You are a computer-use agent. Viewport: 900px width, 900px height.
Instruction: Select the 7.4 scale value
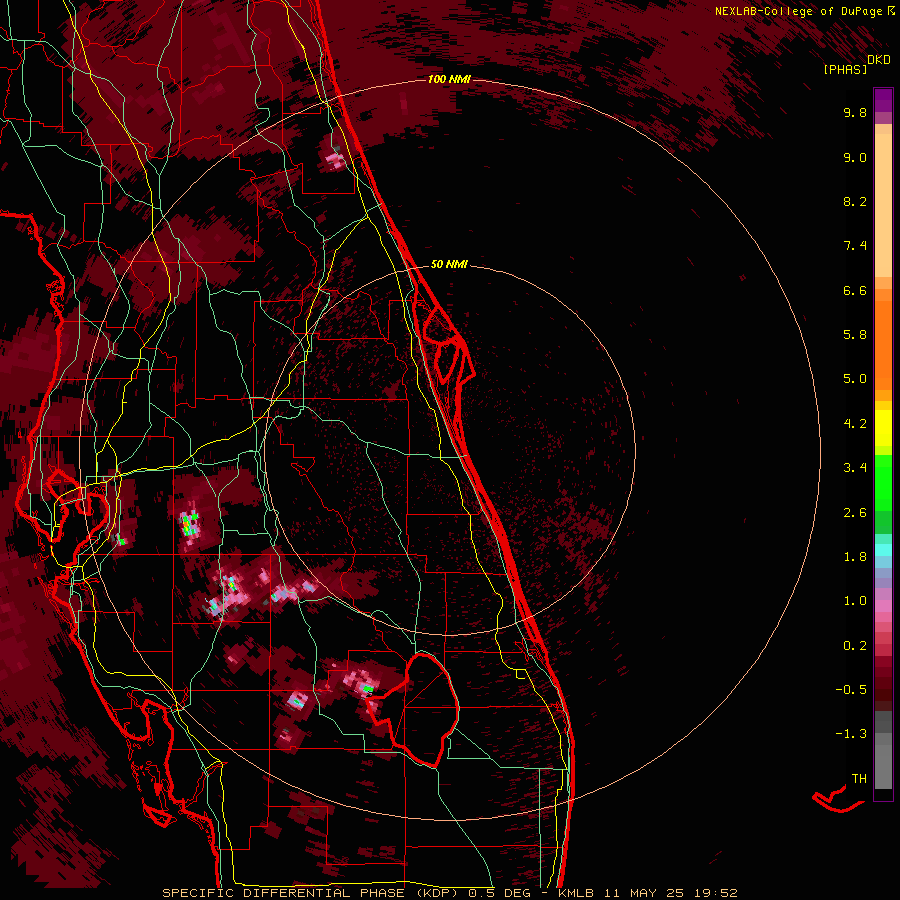point(855,246)
